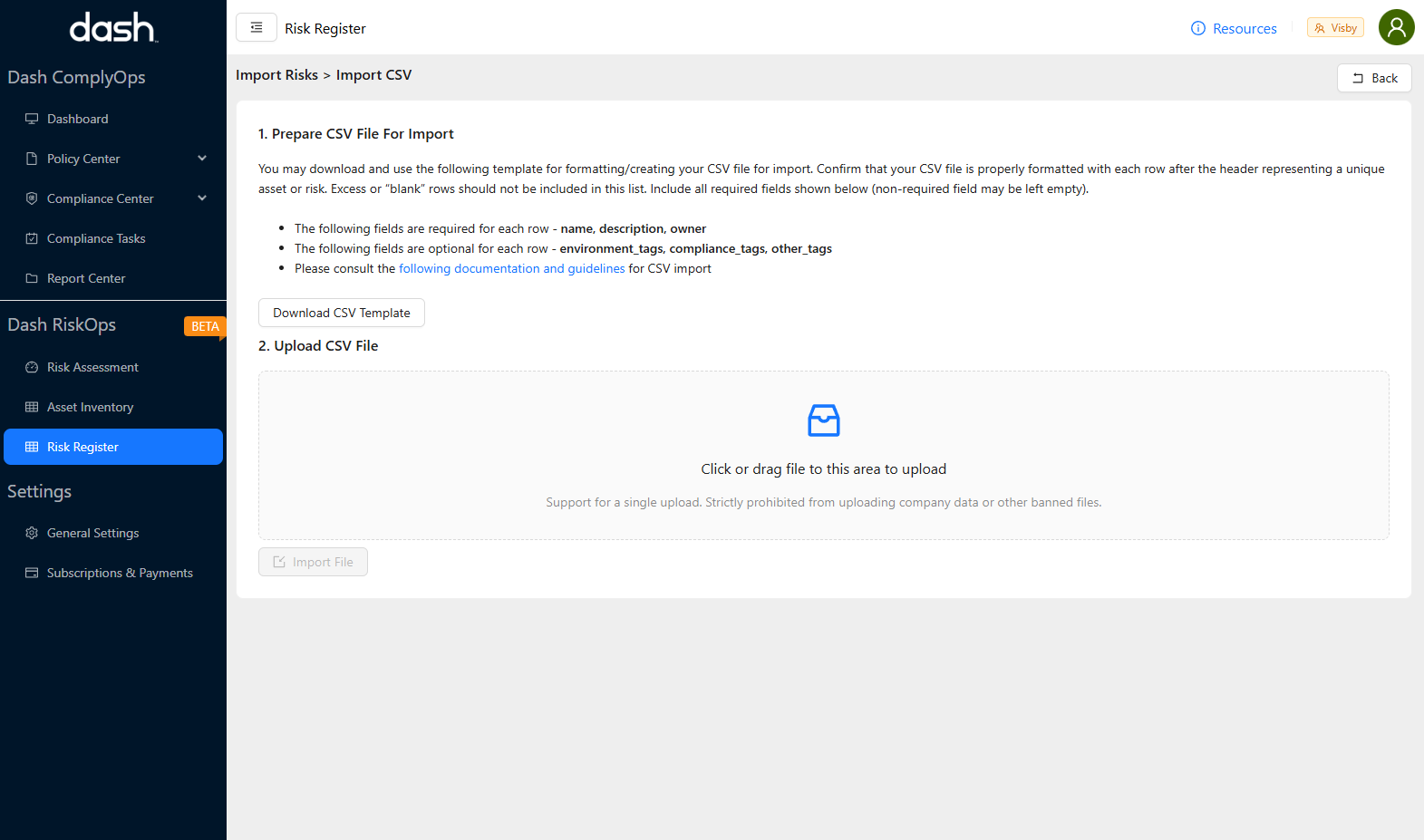Click Download CSV Template button
The height and width of the screenshot is (840, 1424).
[342, 313]
